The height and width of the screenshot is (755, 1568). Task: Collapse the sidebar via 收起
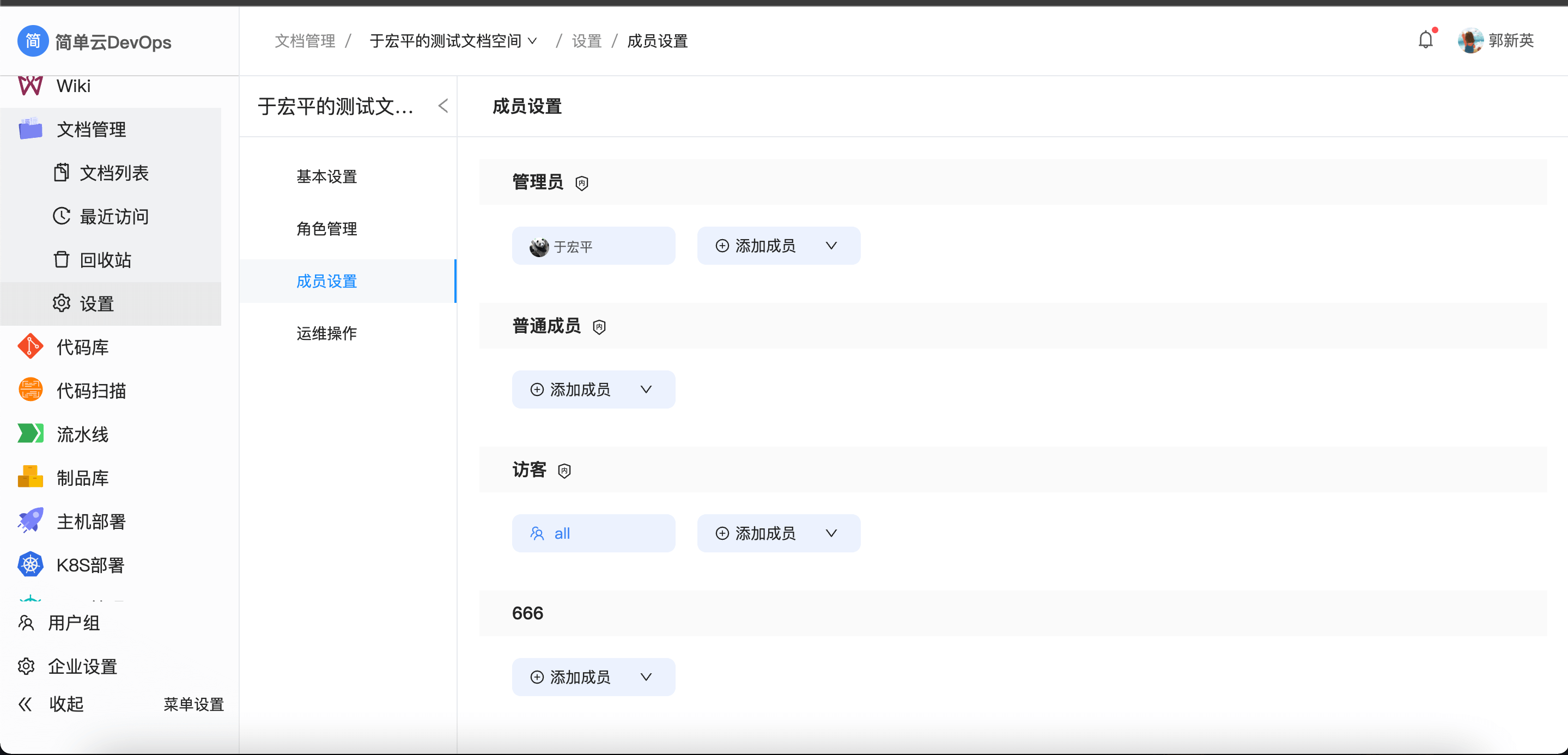coord(66,704)
